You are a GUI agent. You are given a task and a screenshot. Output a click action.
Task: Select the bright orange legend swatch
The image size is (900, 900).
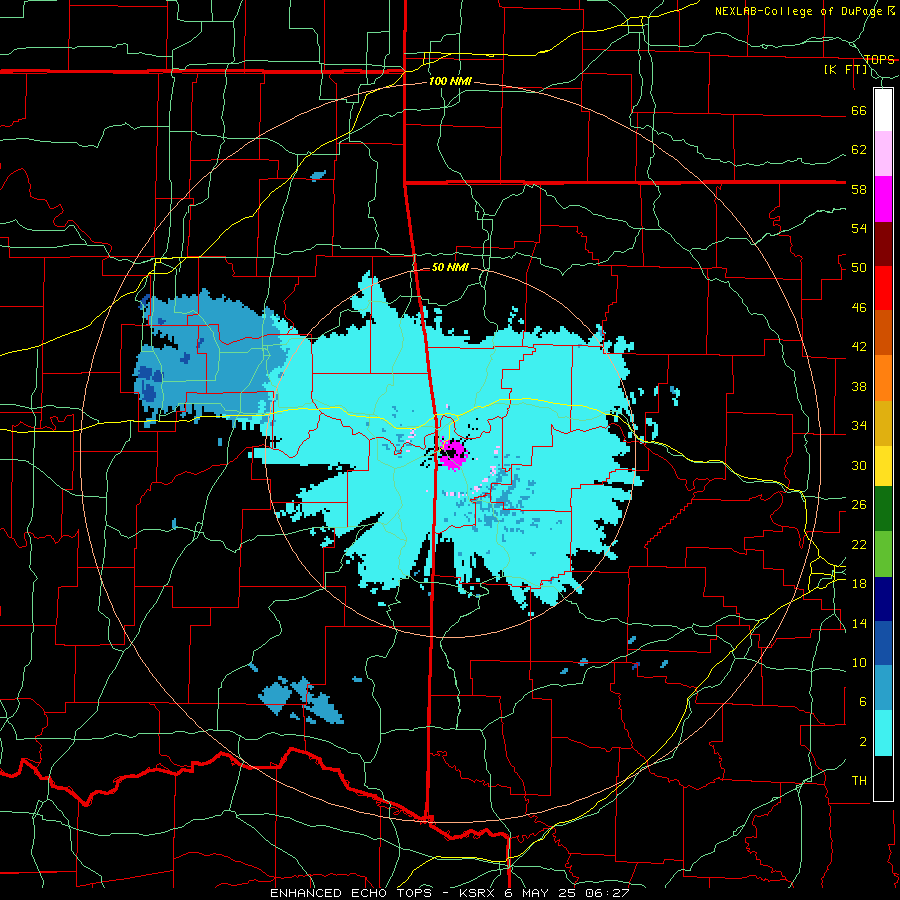point(883,378)
